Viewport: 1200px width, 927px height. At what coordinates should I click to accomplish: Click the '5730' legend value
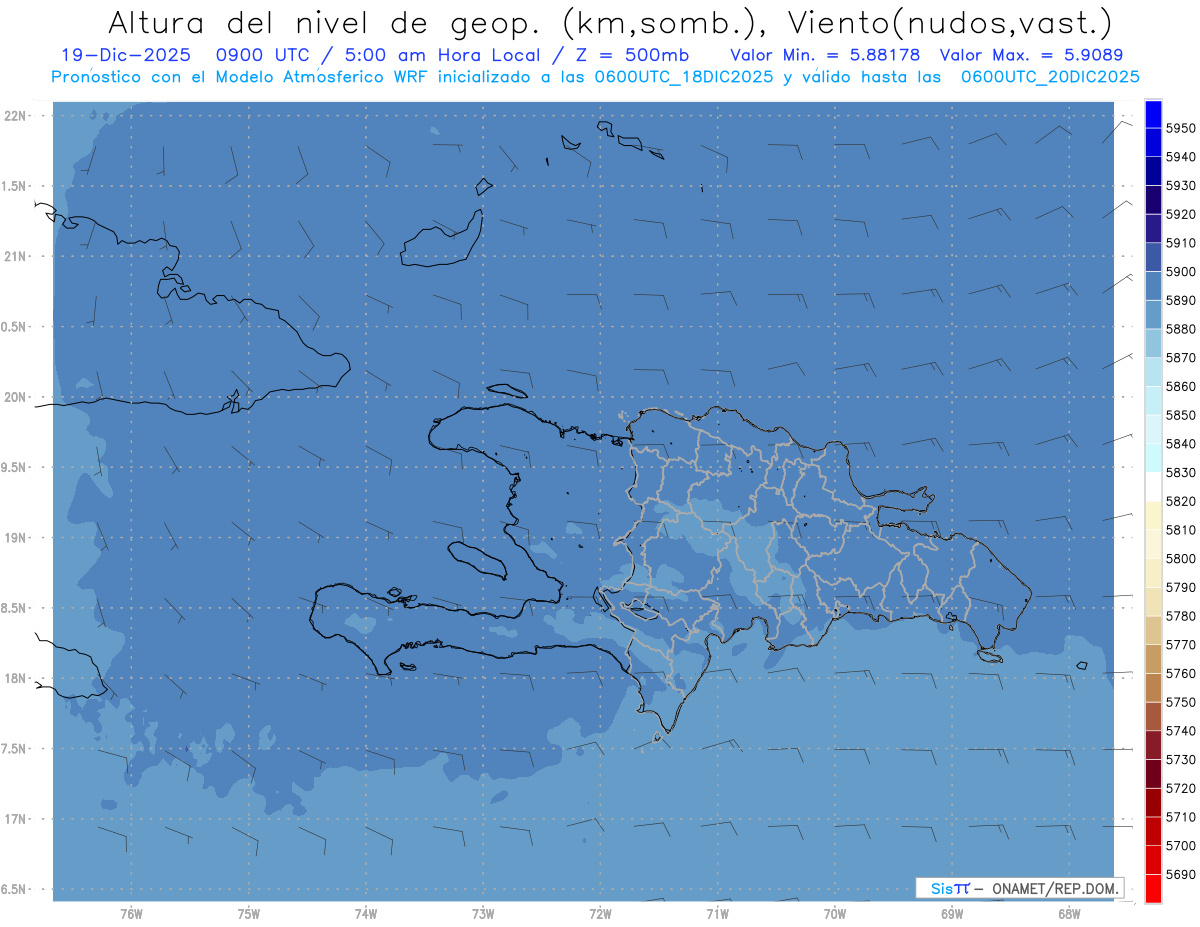pyautogui.click(x=1180, y=759)
